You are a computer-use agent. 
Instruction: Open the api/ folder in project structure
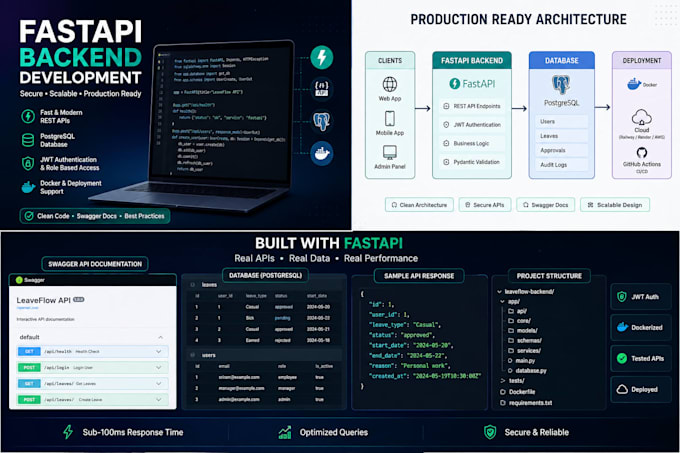coord(518,311)
